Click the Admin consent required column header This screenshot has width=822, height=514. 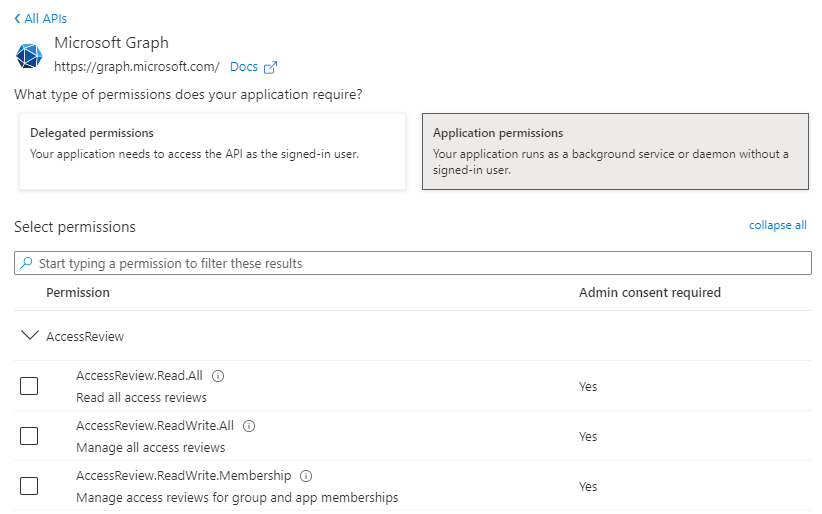(x=649, y=293)
